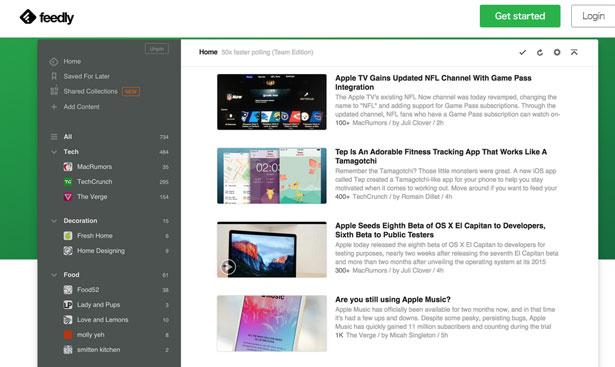This screenshot has width=615, height=367.
Task: Click the Fresh Home feed icon
Action: click(68, 236)
